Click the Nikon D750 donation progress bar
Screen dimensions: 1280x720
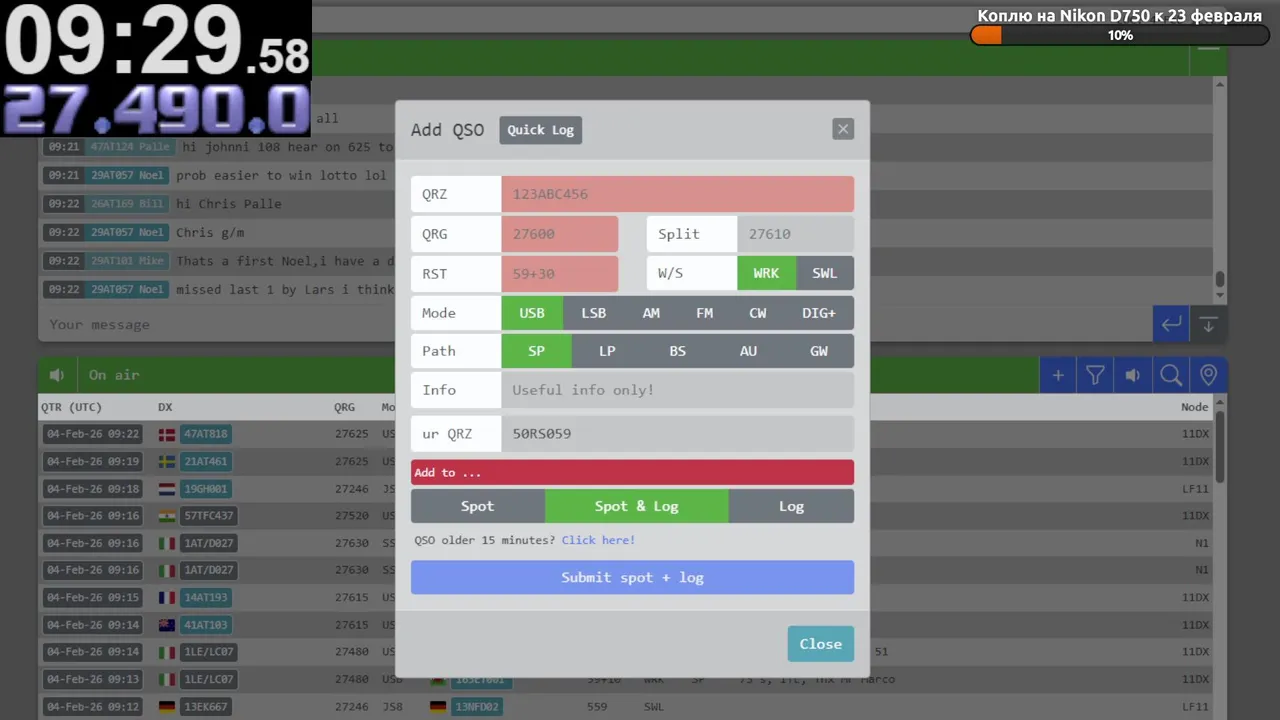tap(1120, 35)
